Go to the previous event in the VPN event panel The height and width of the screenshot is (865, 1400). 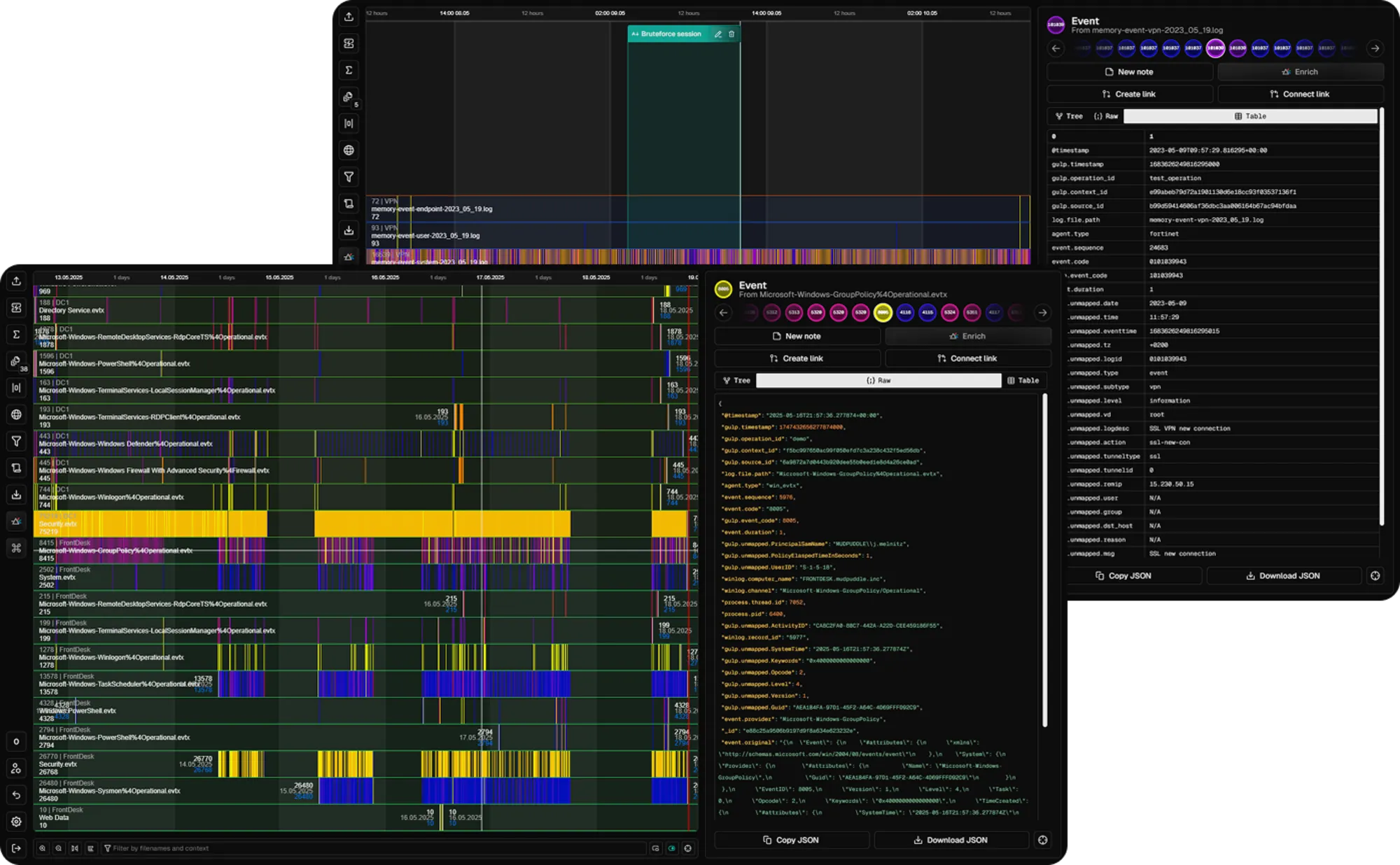pos(1056,48)
